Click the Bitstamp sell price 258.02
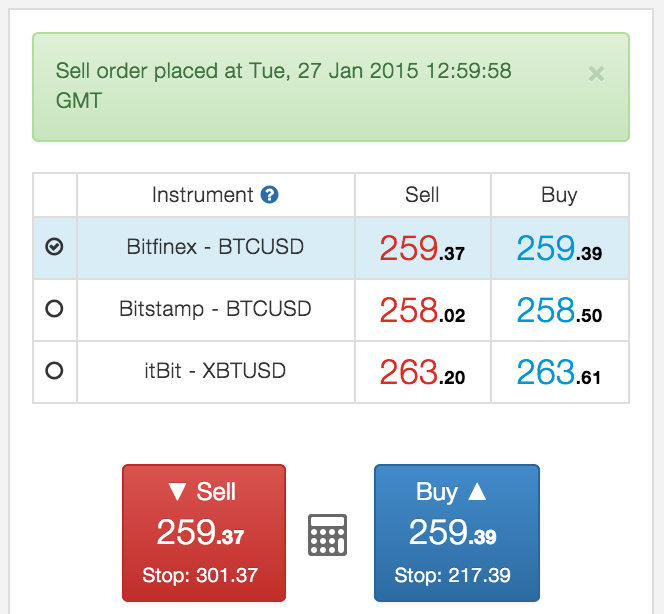 pyautogui.click(x=422, y=310)
